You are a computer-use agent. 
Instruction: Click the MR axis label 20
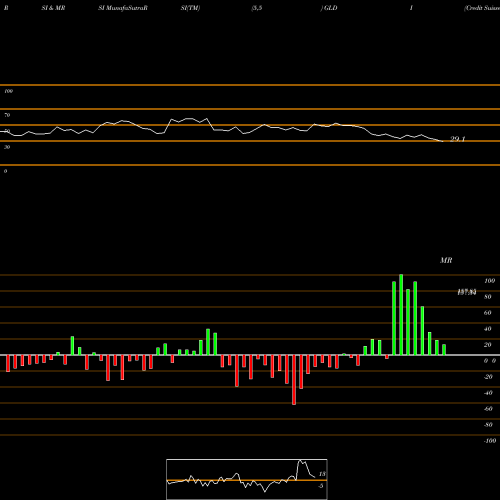point(487,345)
